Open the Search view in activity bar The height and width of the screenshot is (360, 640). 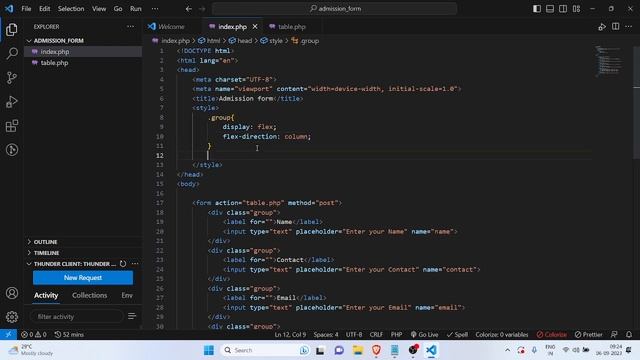click(12, 53)
